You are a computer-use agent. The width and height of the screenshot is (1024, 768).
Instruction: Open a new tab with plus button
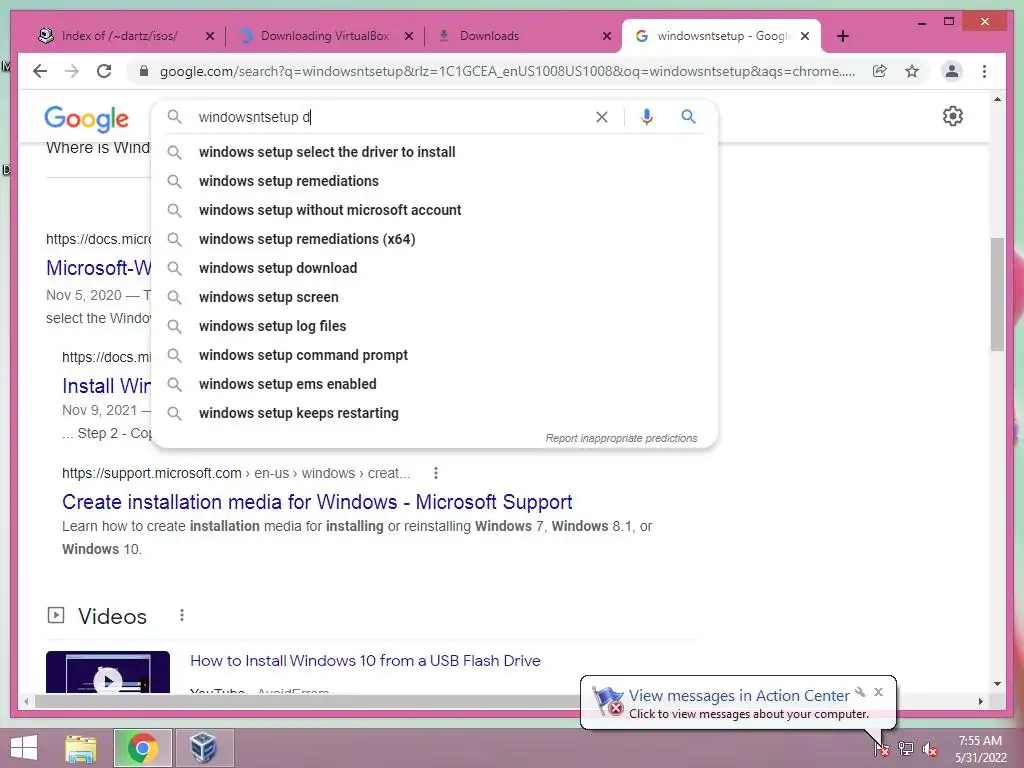(x=843, y=36)
